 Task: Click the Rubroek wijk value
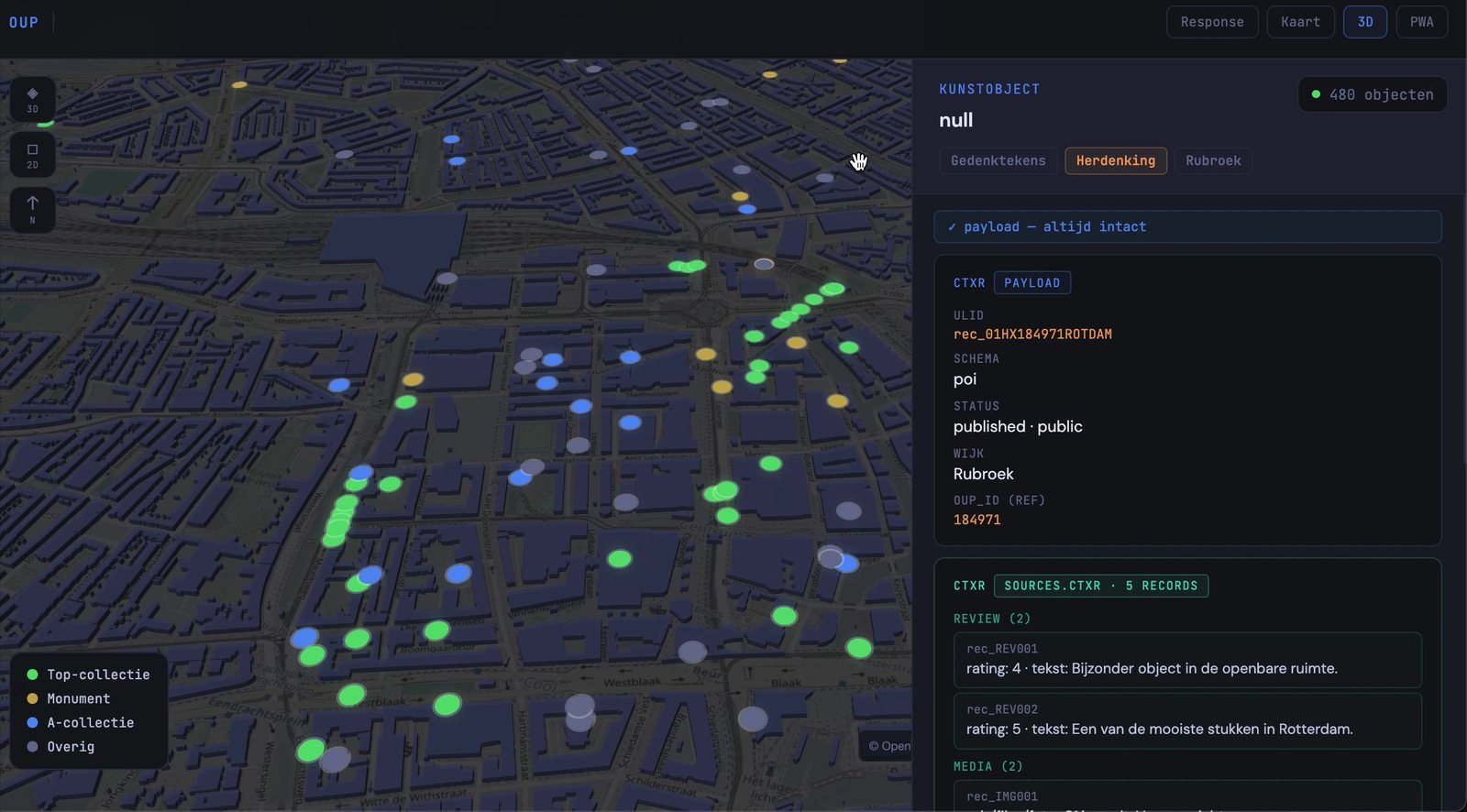coord(983,474)
